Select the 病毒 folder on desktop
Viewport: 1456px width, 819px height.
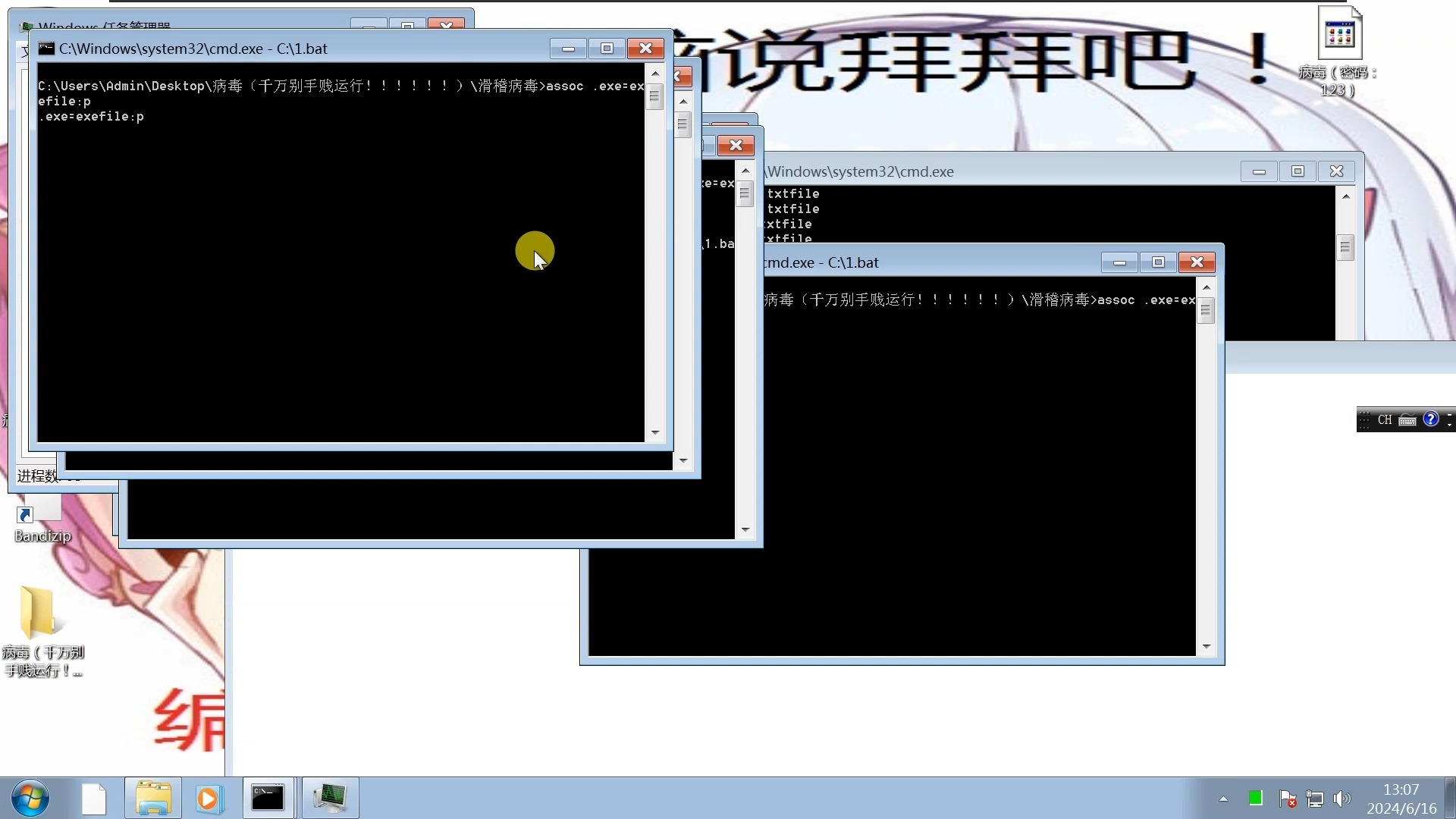[x=42, y=631]
